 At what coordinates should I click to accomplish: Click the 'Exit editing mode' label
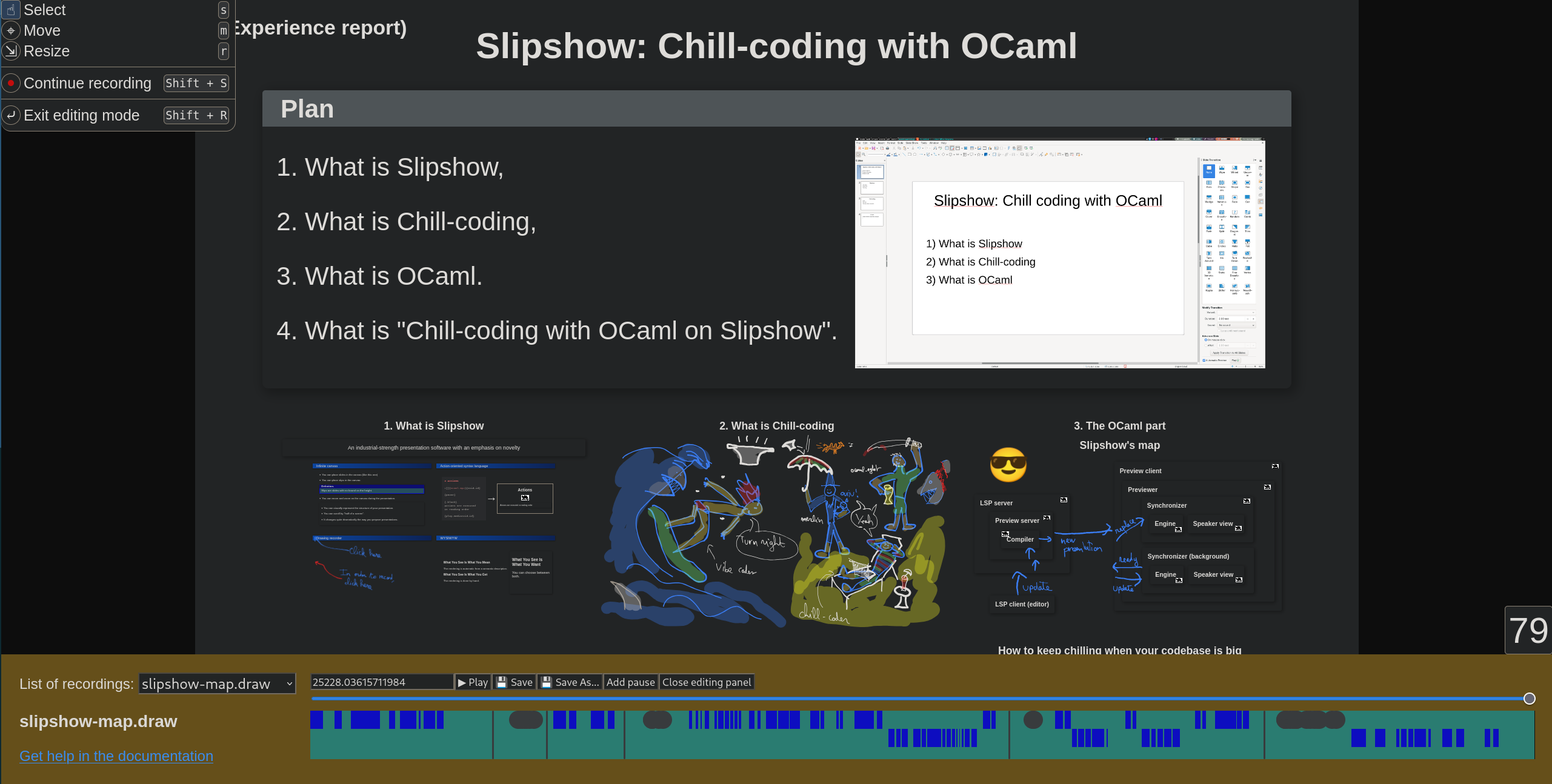81,115
